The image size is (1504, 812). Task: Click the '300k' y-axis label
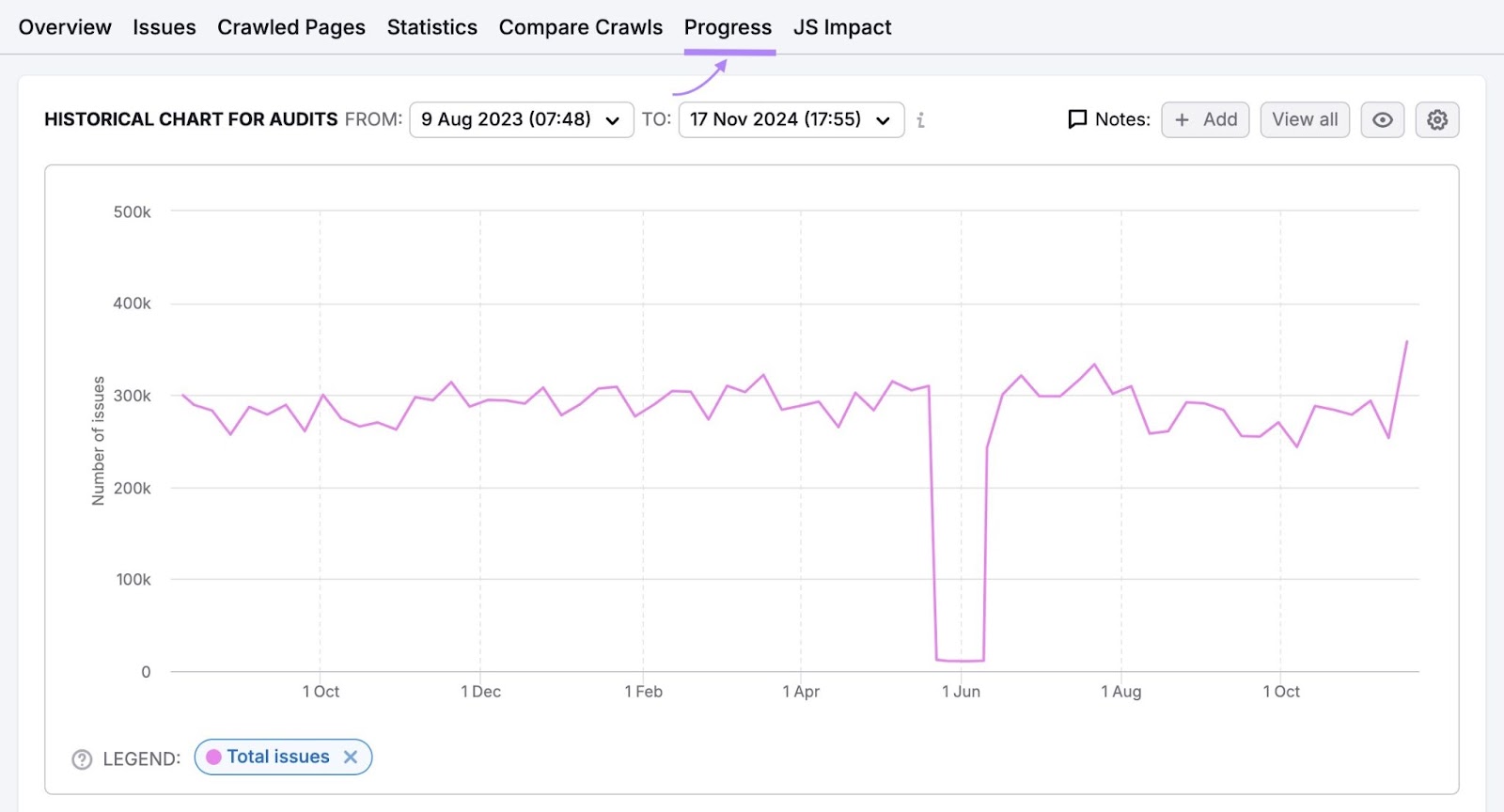[133, 396]
